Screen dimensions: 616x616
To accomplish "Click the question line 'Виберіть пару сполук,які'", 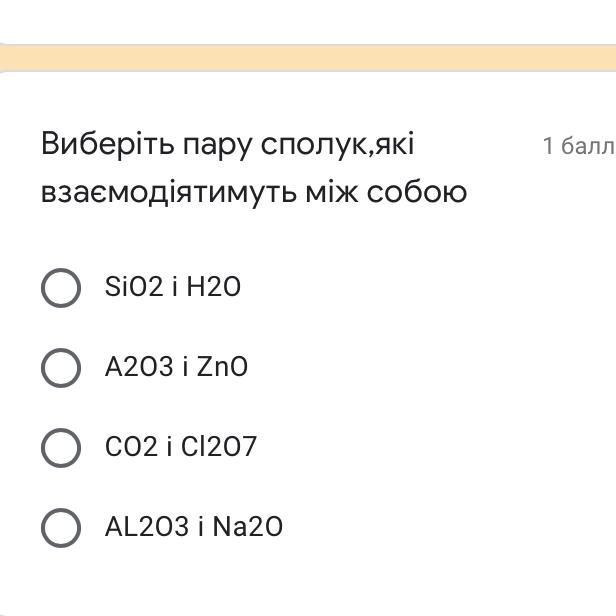I will 227,145.
